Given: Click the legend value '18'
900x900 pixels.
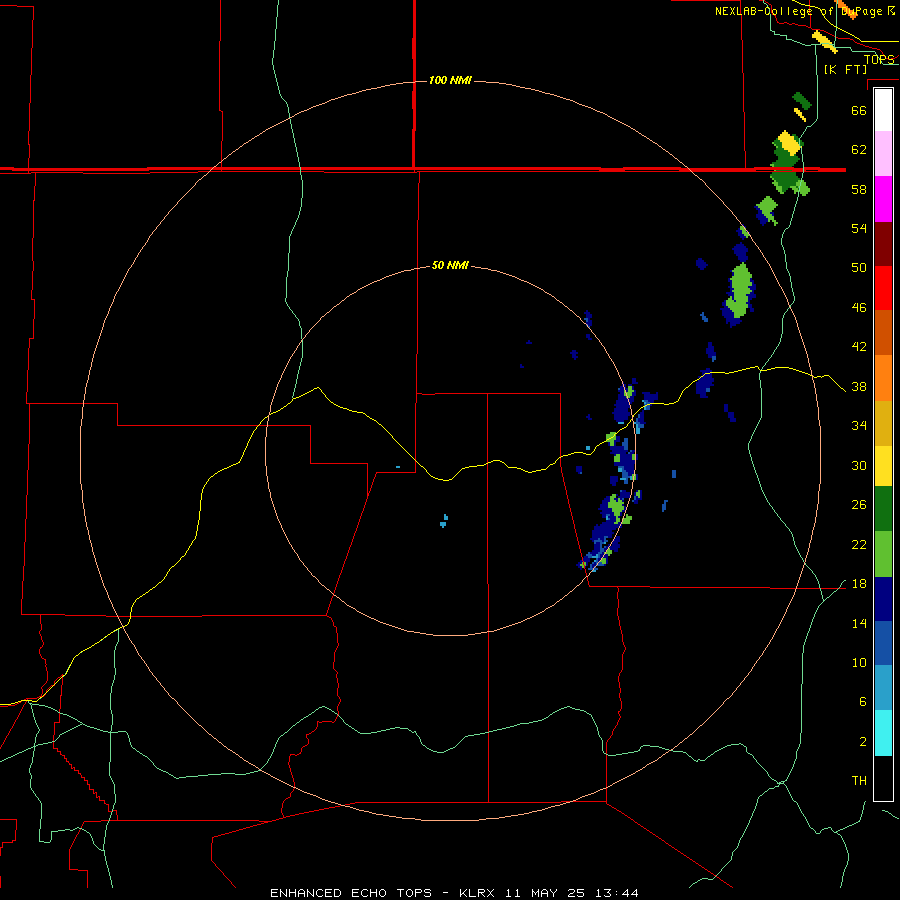Looking at the screenshot, I should tap(859, 584).
